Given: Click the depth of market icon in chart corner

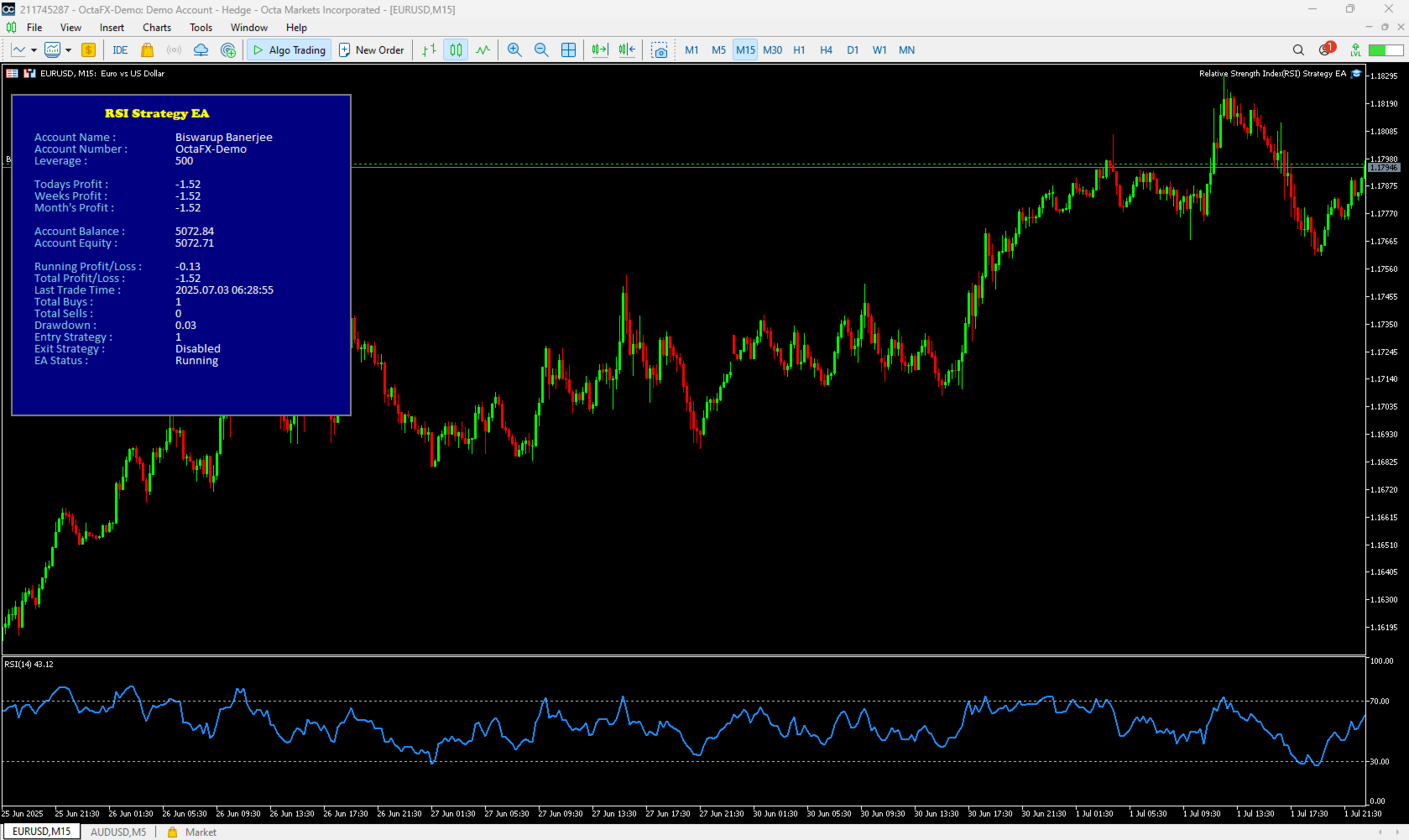Looking at the screenshot, I should click(x=12, y=74).
